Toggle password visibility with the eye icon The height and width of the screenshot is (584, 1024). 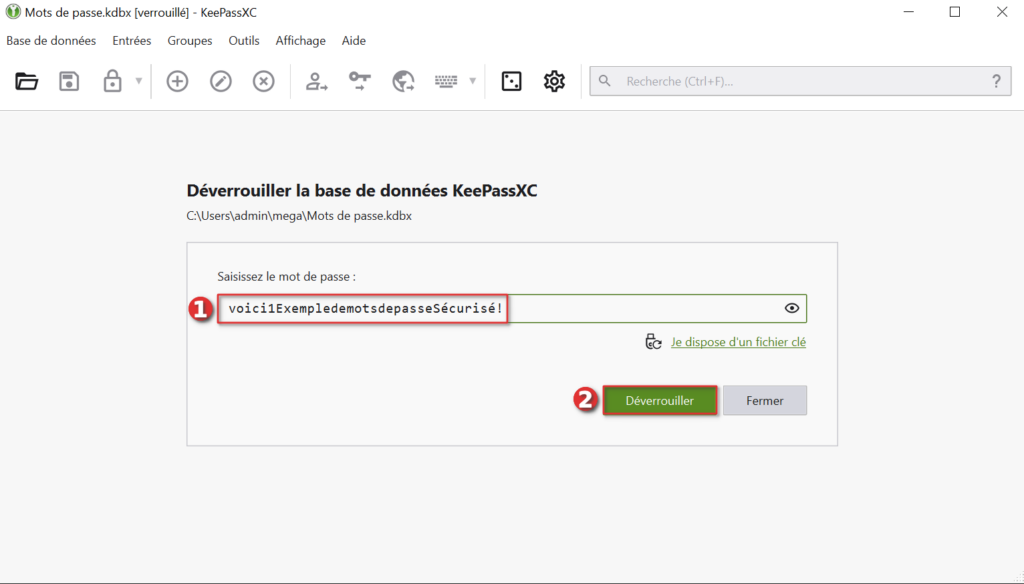pos(792,309)
